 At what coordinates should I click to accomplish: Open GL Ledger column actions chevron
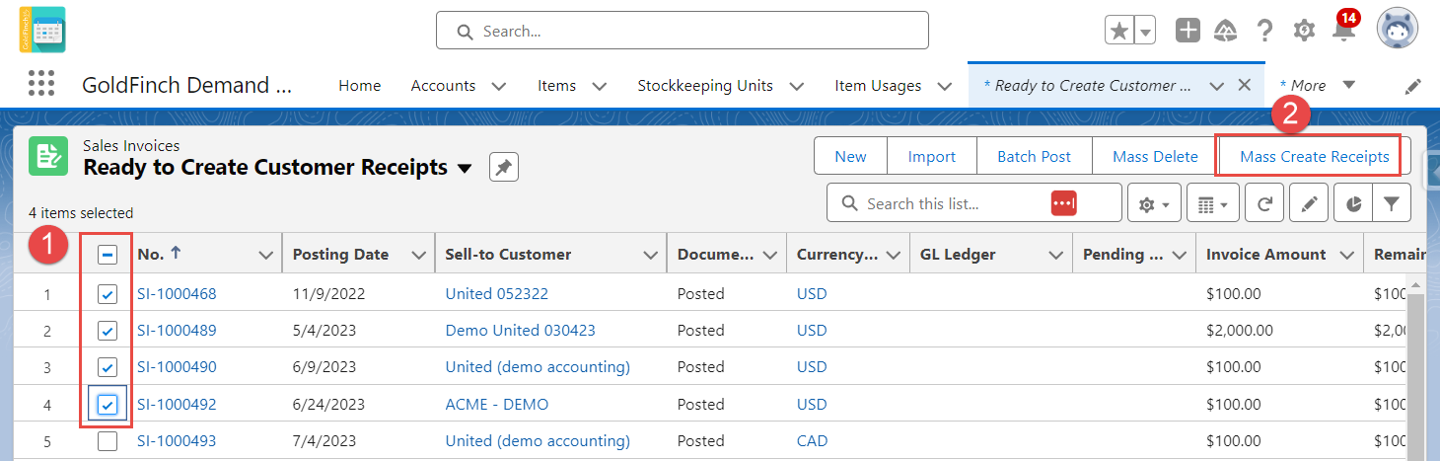tap(1055, 255)
